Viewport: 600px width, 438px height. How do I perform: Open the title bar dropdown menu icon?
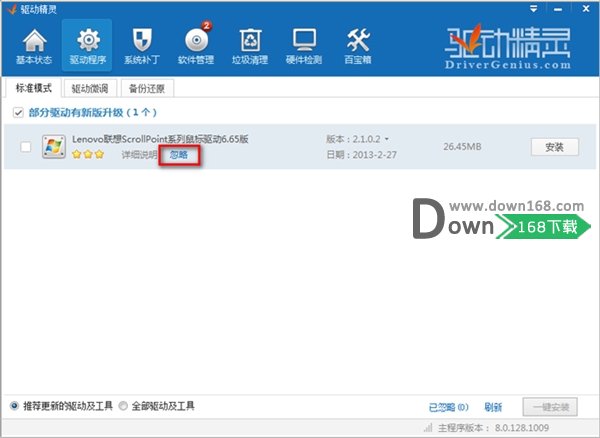pos(534,8)
